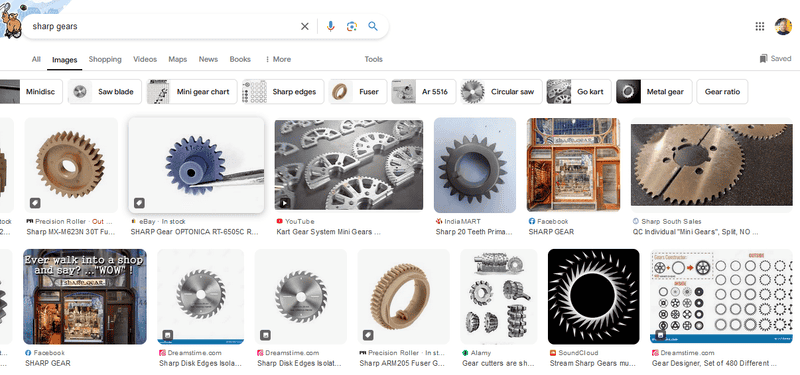Filter by the Minidisc chip
This screenshot has height=375, width=800.
click(31, 92)
